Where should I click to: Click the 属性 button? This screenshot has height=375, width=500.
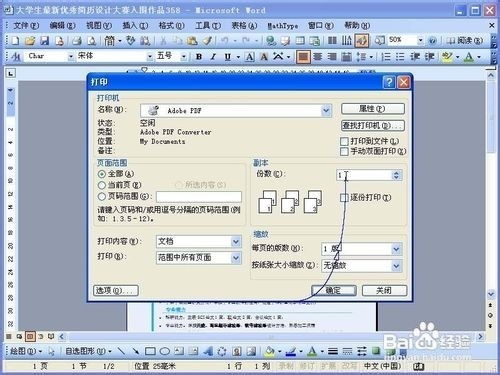coord(373,108)
